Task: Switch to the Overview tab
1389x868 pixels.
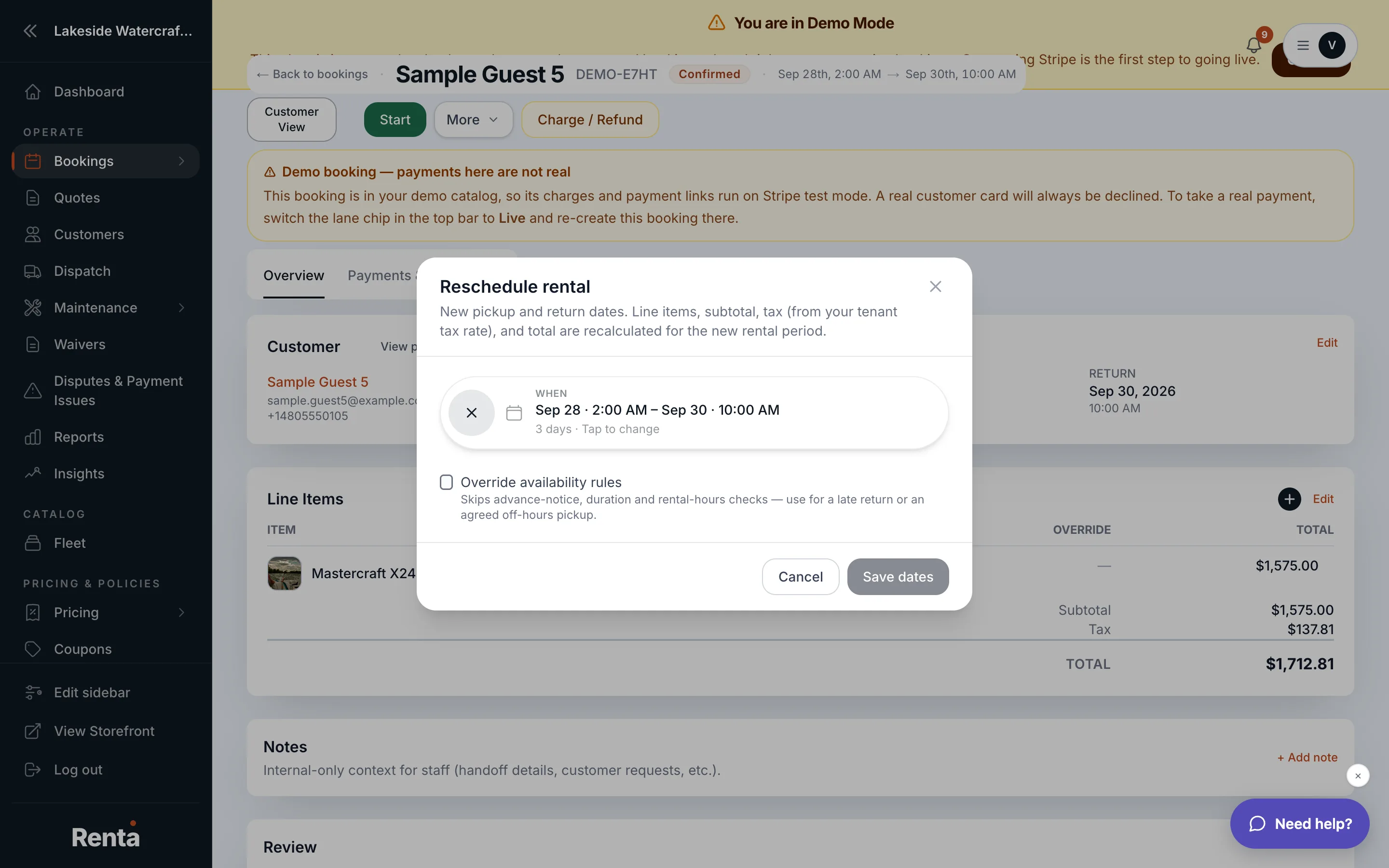Action: coord(294,275)
